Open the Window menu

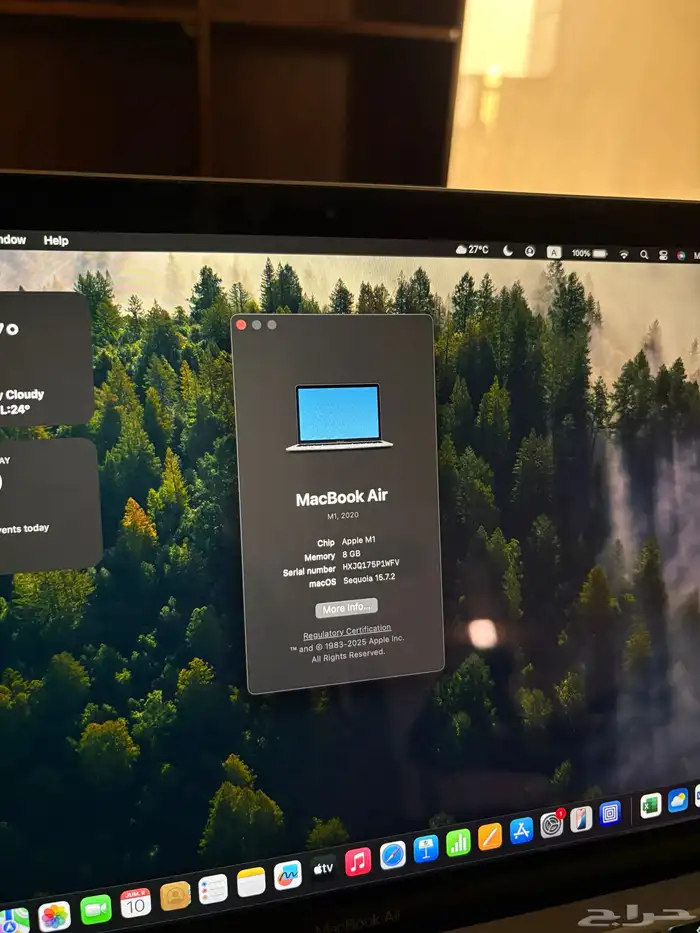(12, 239)
